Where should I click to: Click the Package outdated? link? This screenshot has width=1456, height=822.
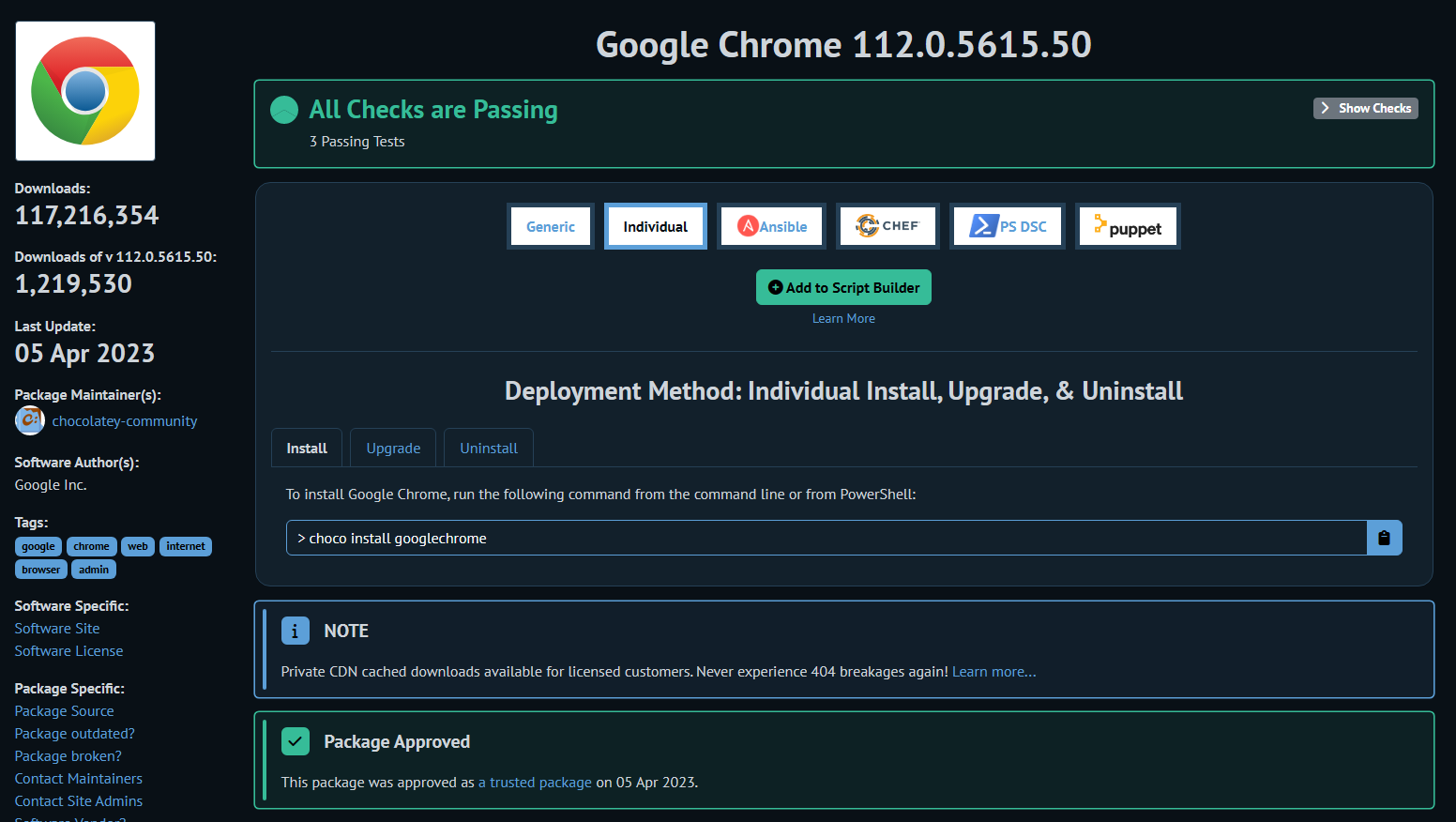point(74,733)
